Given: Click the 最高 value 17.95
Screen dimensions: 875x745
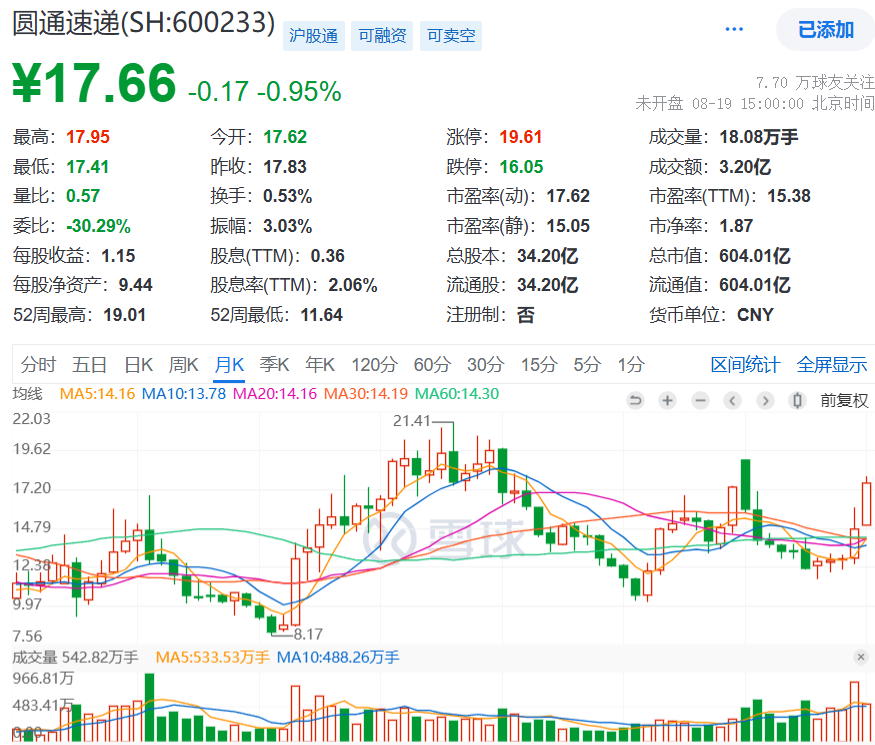Looking at the screenshot, I should tap(88, 137).
